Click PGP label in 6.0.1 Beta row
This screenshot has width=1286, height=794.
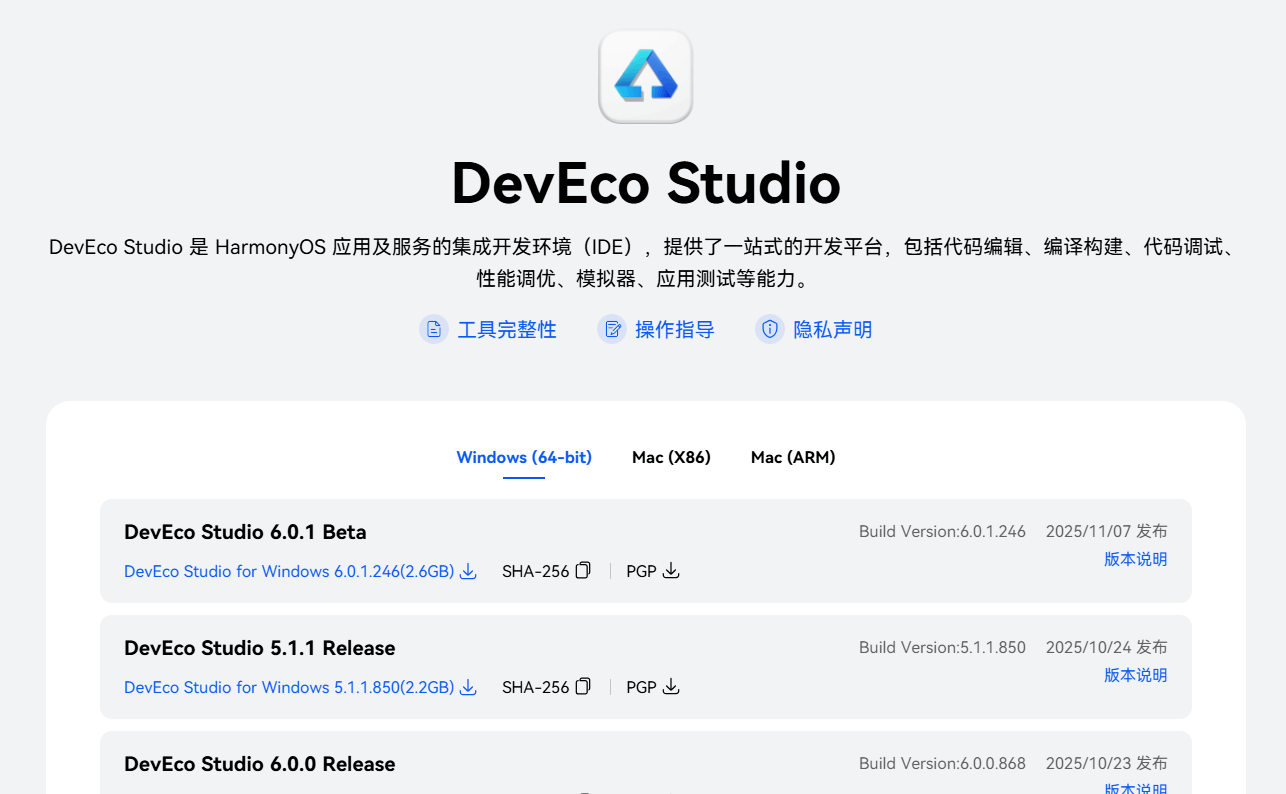point(641,571)
